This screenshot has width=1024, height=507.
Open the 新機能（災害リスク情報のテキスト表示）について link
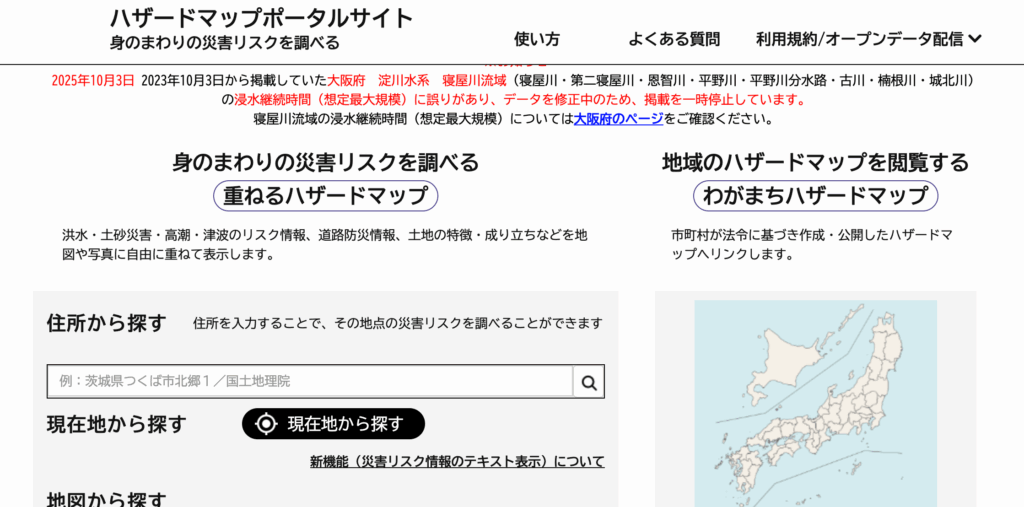[457, 461]
